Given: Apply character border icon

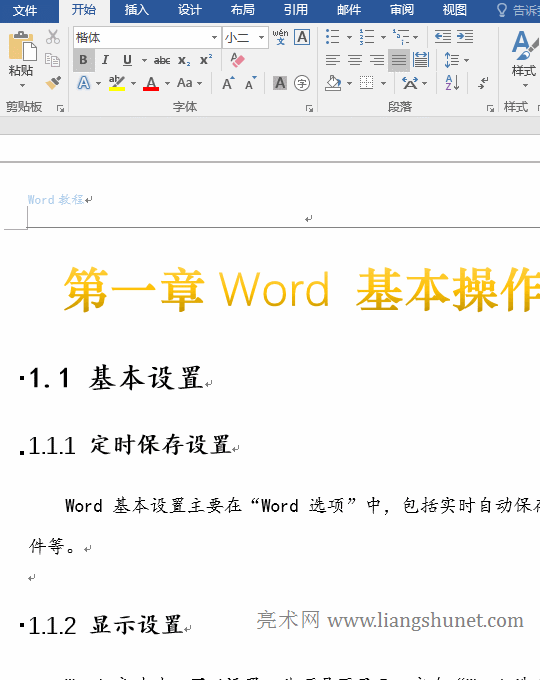Looking at the screenshot, I should point(302,37).
